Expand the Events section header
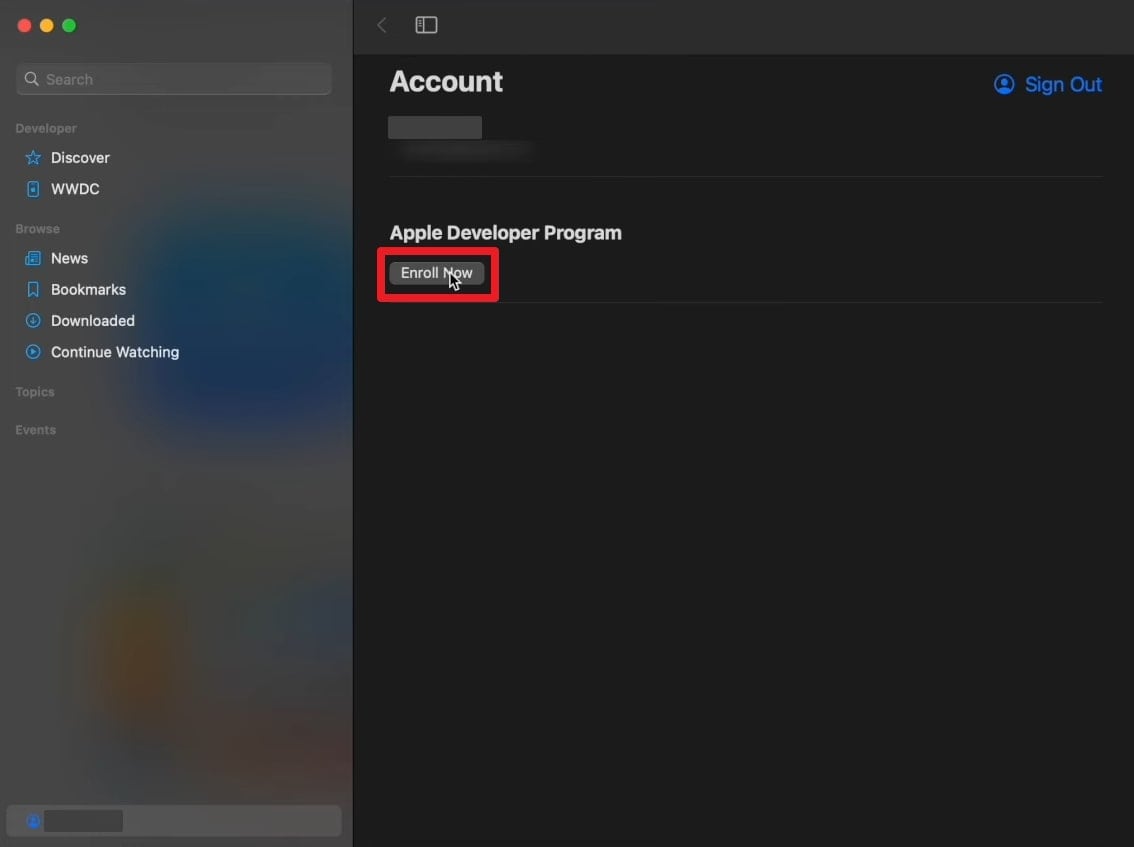The height and width of the screenshot is (847, 1134). [35, 430]
